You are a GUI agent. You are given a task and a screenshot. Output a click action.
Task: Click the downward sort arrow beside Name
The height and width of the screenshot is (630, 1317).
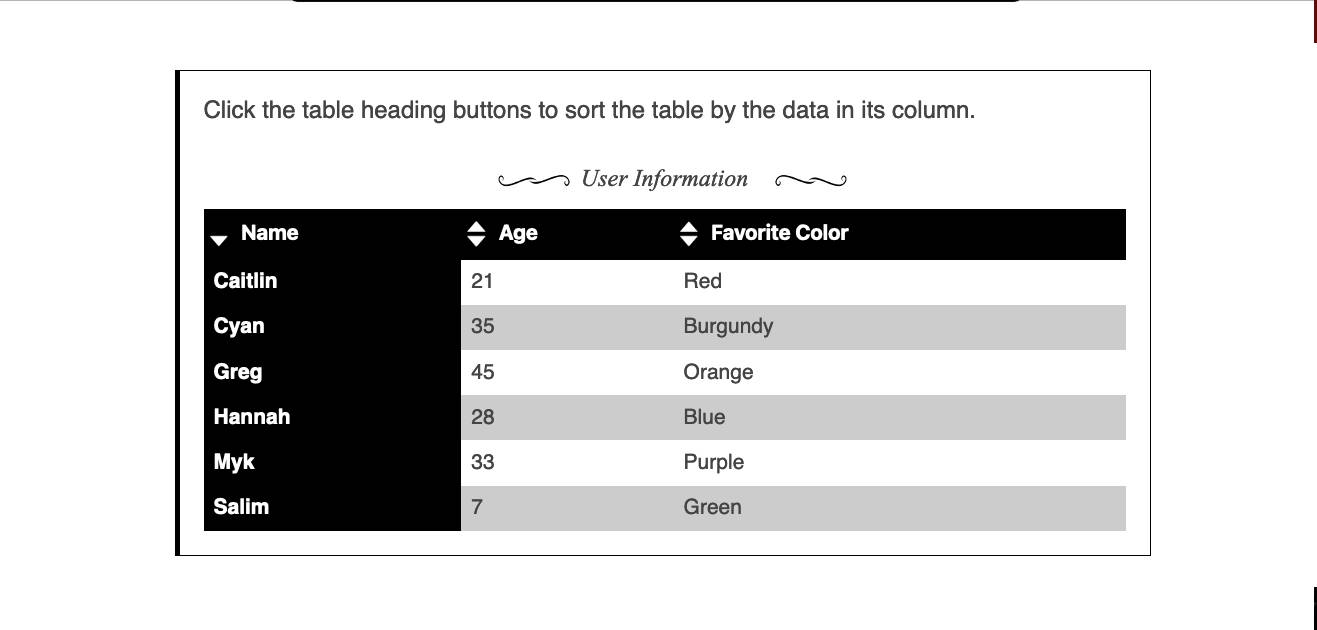(220, 241)
